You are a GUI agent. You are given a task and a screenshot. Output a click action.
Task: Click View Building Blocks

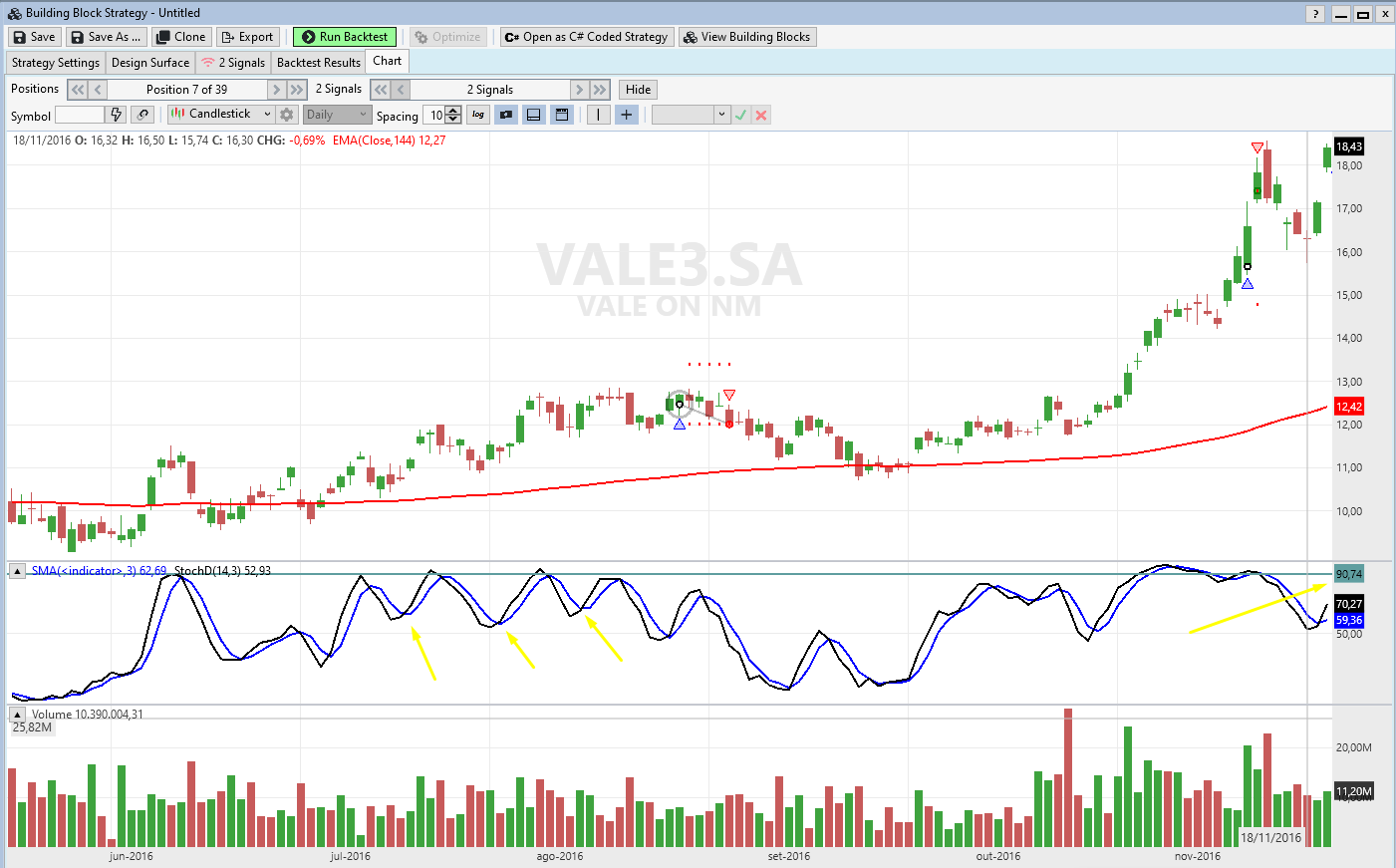coord(746,37)
